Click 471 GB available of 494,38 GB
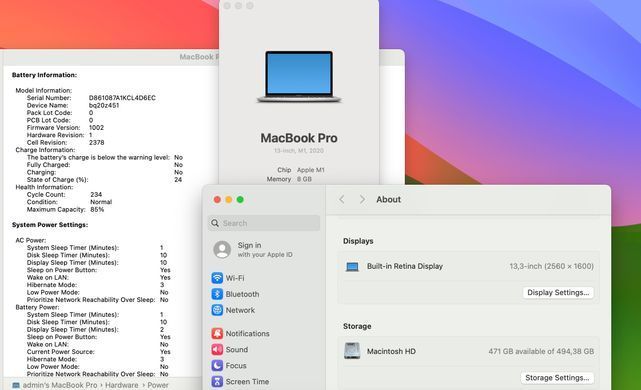The width and height of the screenshot is (641, 390). (x=541, y=351)
